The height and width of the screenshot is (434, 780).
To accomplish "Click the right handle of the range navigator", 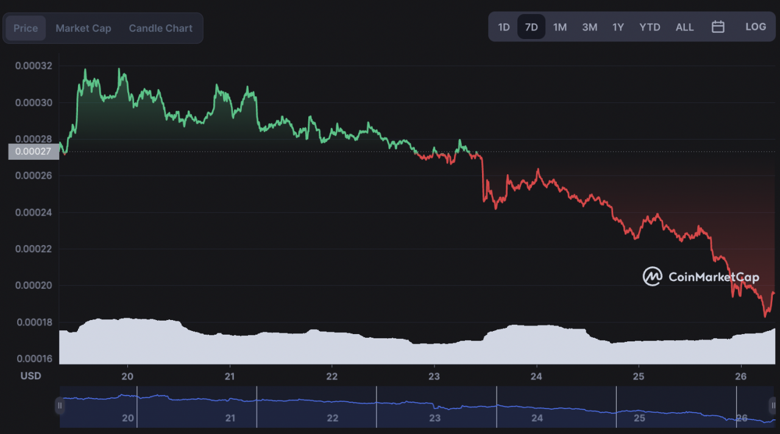I will point(772,405).
